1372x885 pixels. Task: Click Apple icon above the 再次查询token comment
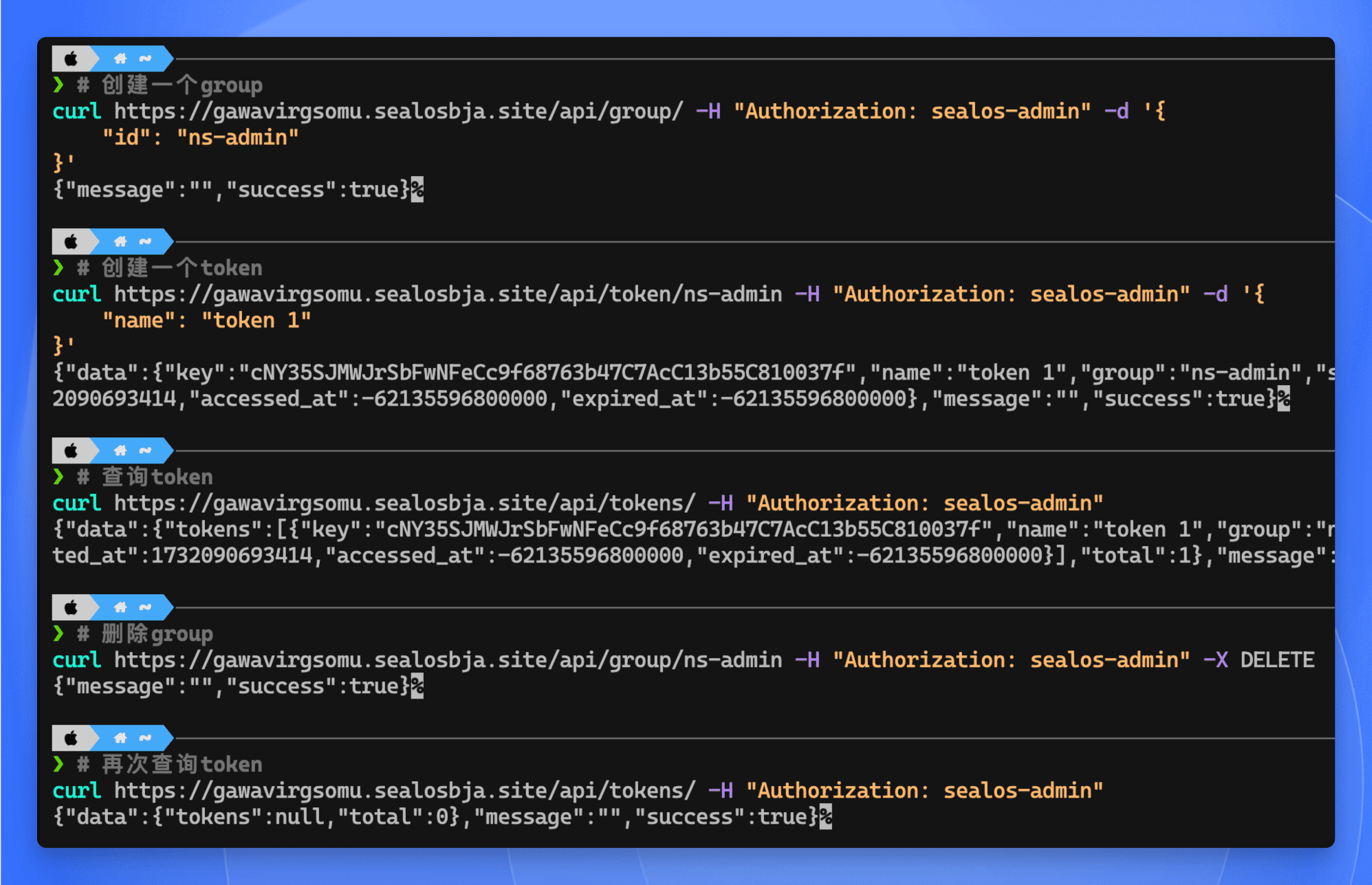[71, 739]
